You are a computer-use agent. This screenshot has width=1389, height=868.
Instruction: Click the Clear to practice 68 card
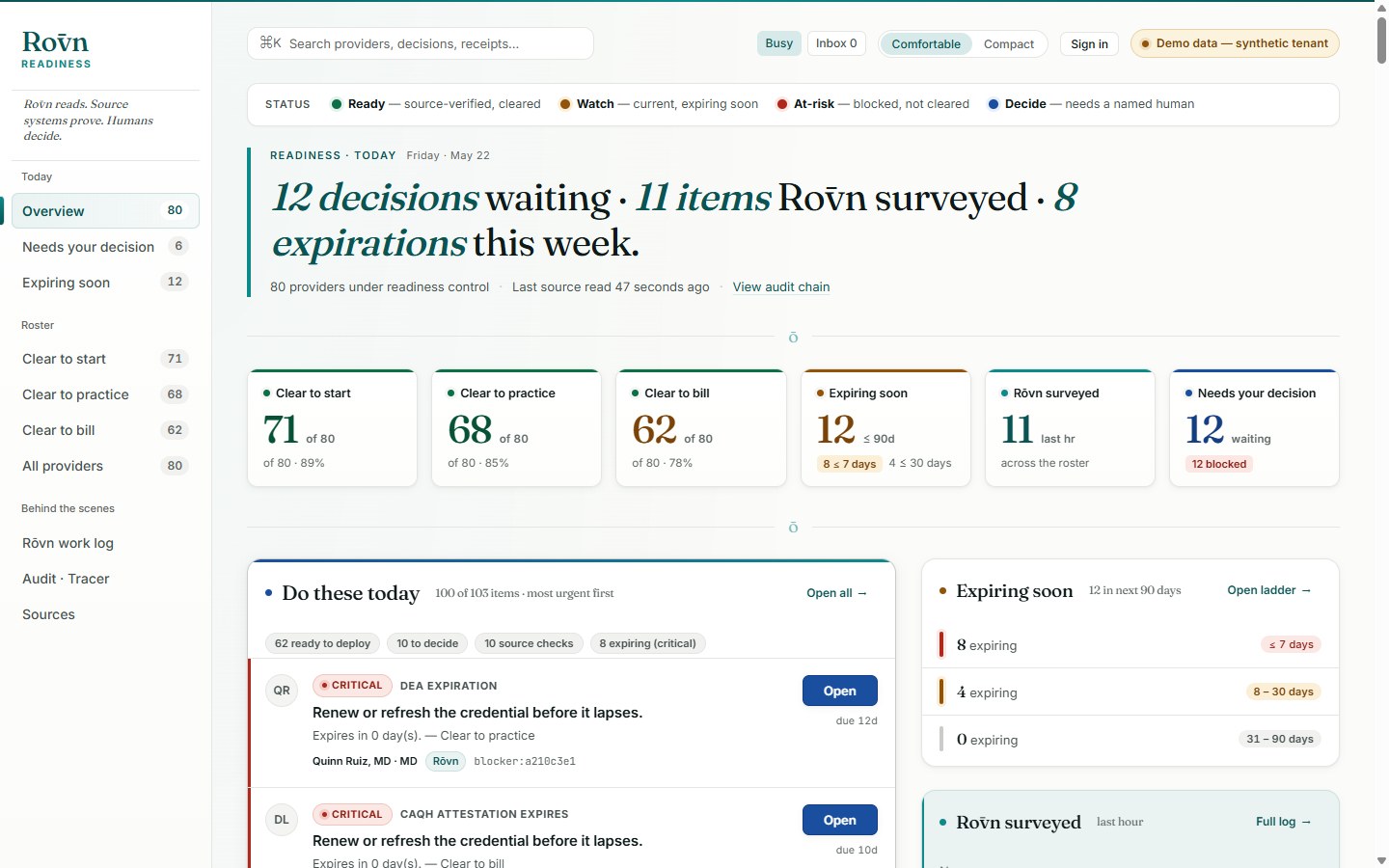tap(516, 428)
